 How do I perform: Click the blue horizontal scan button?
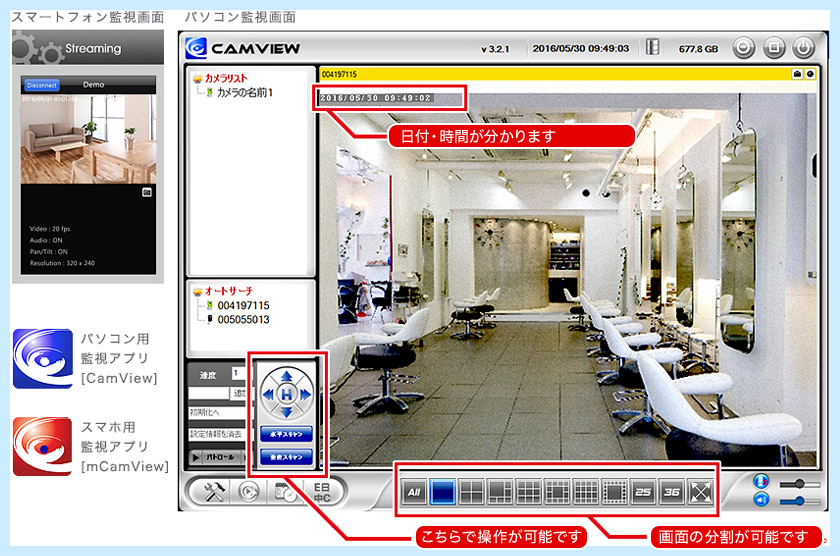[x=287, y=434]
